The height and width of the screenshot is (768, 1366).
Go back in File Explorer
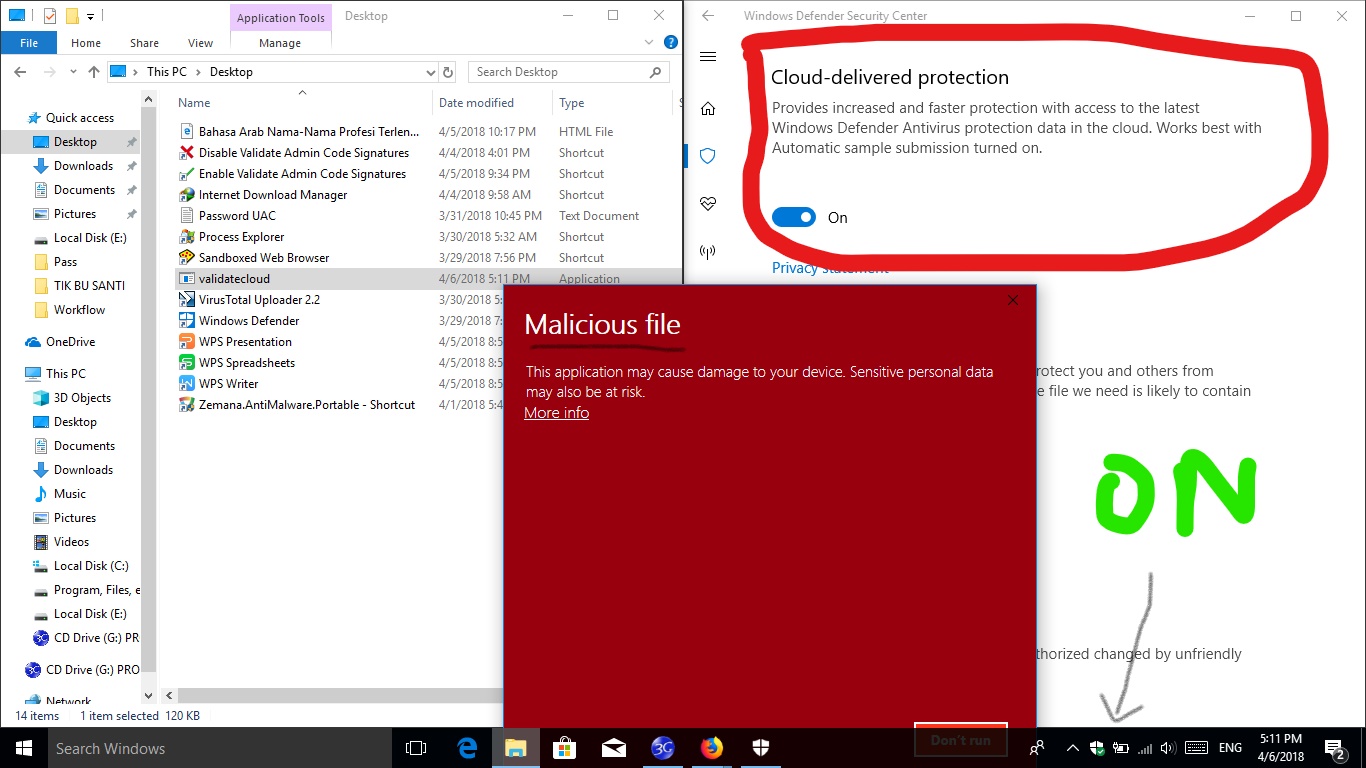(20, 72)
